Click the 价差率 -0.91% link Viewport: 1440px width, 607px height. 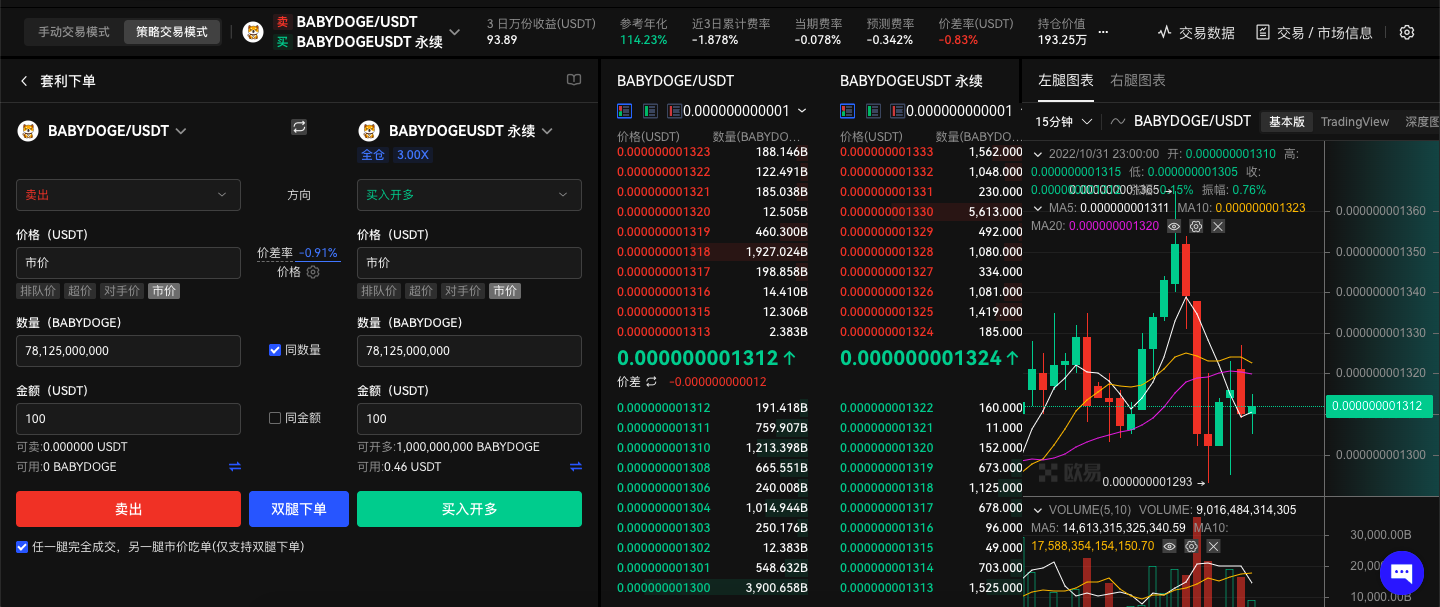point(298,253)
